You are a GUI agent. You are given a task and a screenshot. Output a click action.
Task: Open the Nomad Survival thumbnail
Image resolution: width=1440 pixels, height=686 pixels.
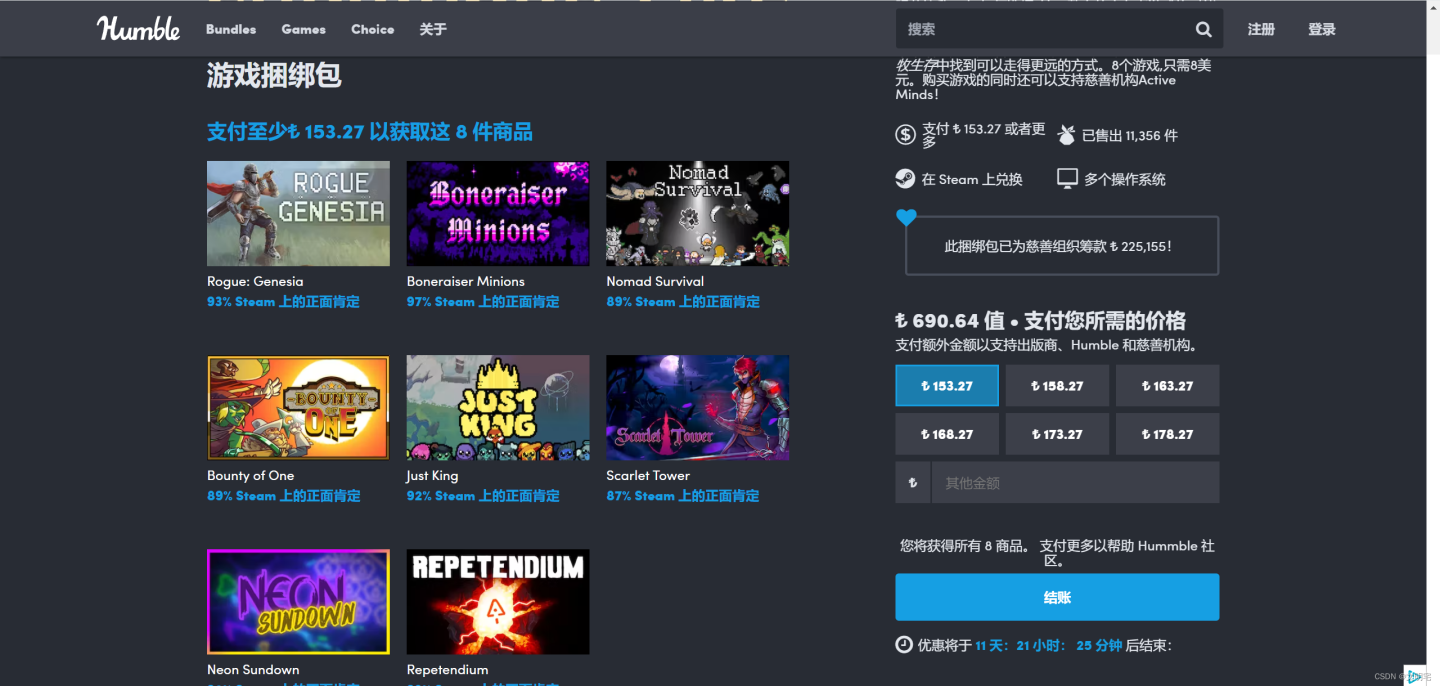[x=697, y=214]
